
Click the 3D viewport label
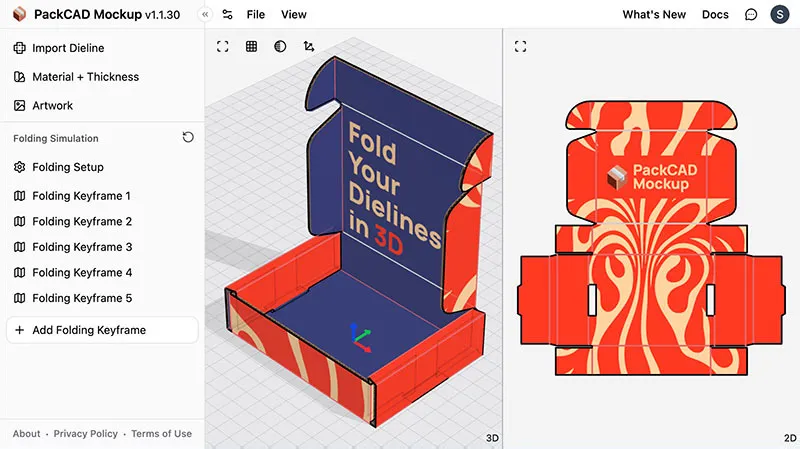click(492, 438)
